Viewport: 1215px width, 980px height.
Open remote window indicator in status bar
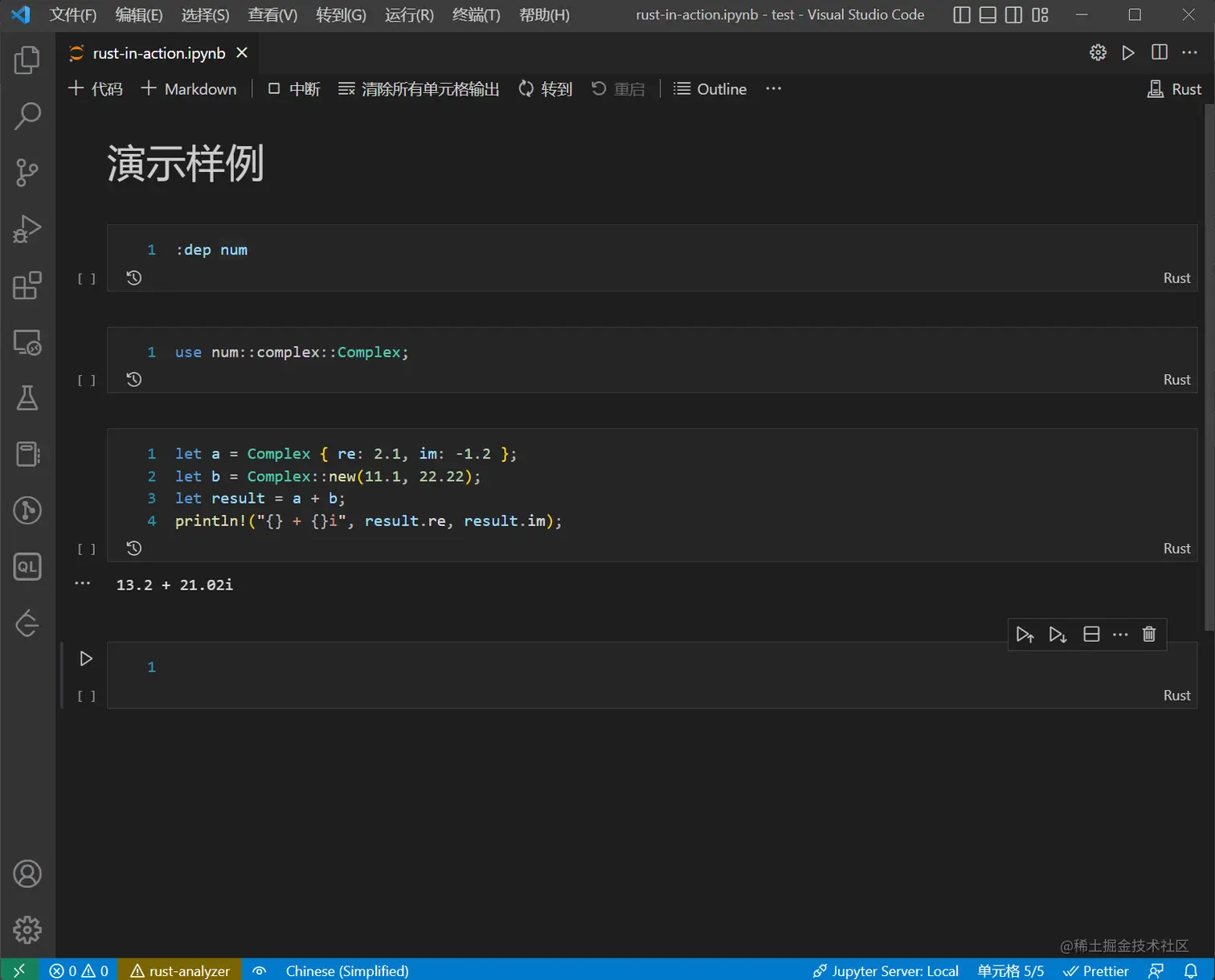(x=19, y=970)
